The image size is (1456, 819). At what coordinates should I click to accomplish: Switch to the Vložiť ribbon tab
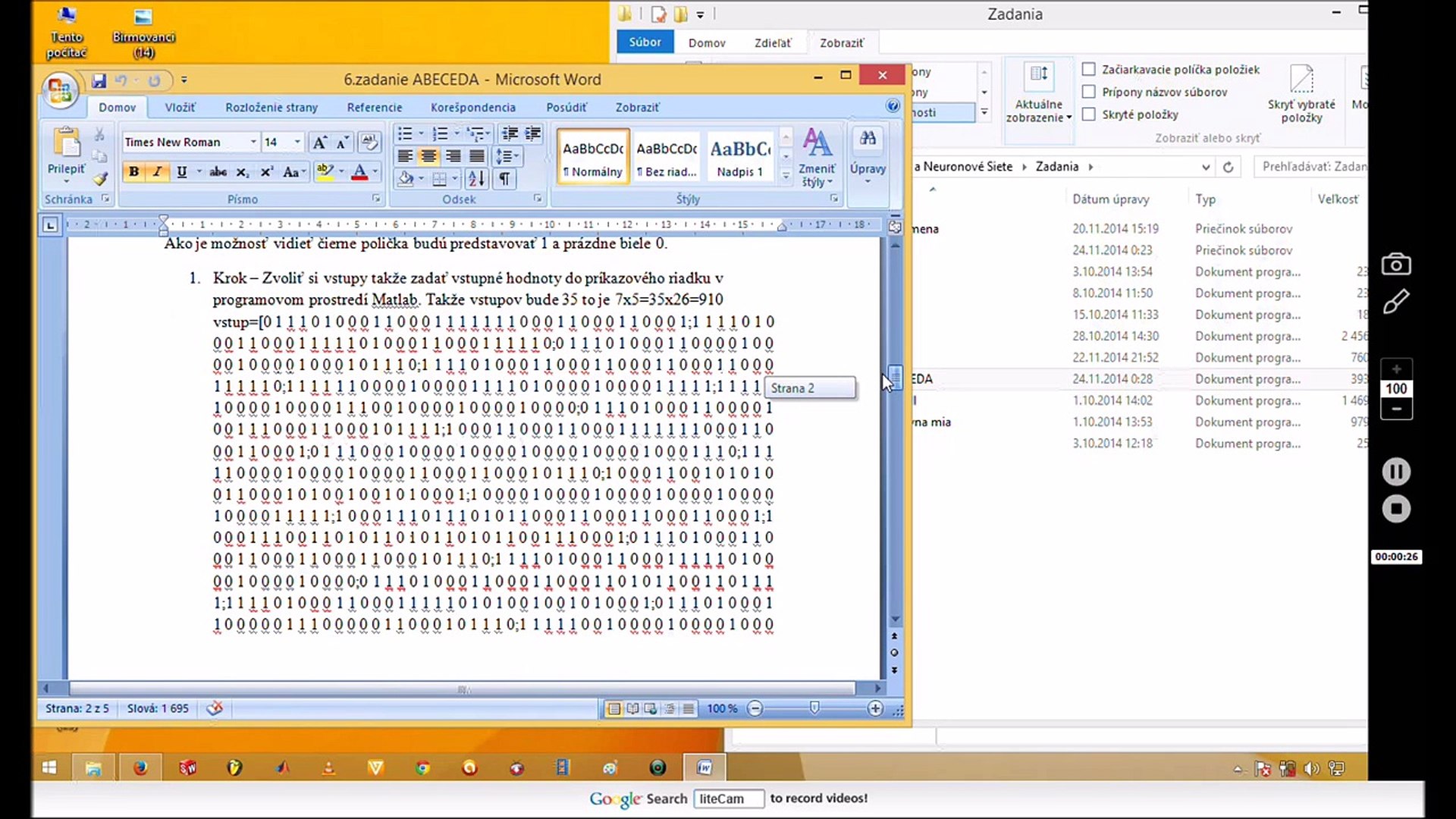pyautogui.click(x=180, y=108)
